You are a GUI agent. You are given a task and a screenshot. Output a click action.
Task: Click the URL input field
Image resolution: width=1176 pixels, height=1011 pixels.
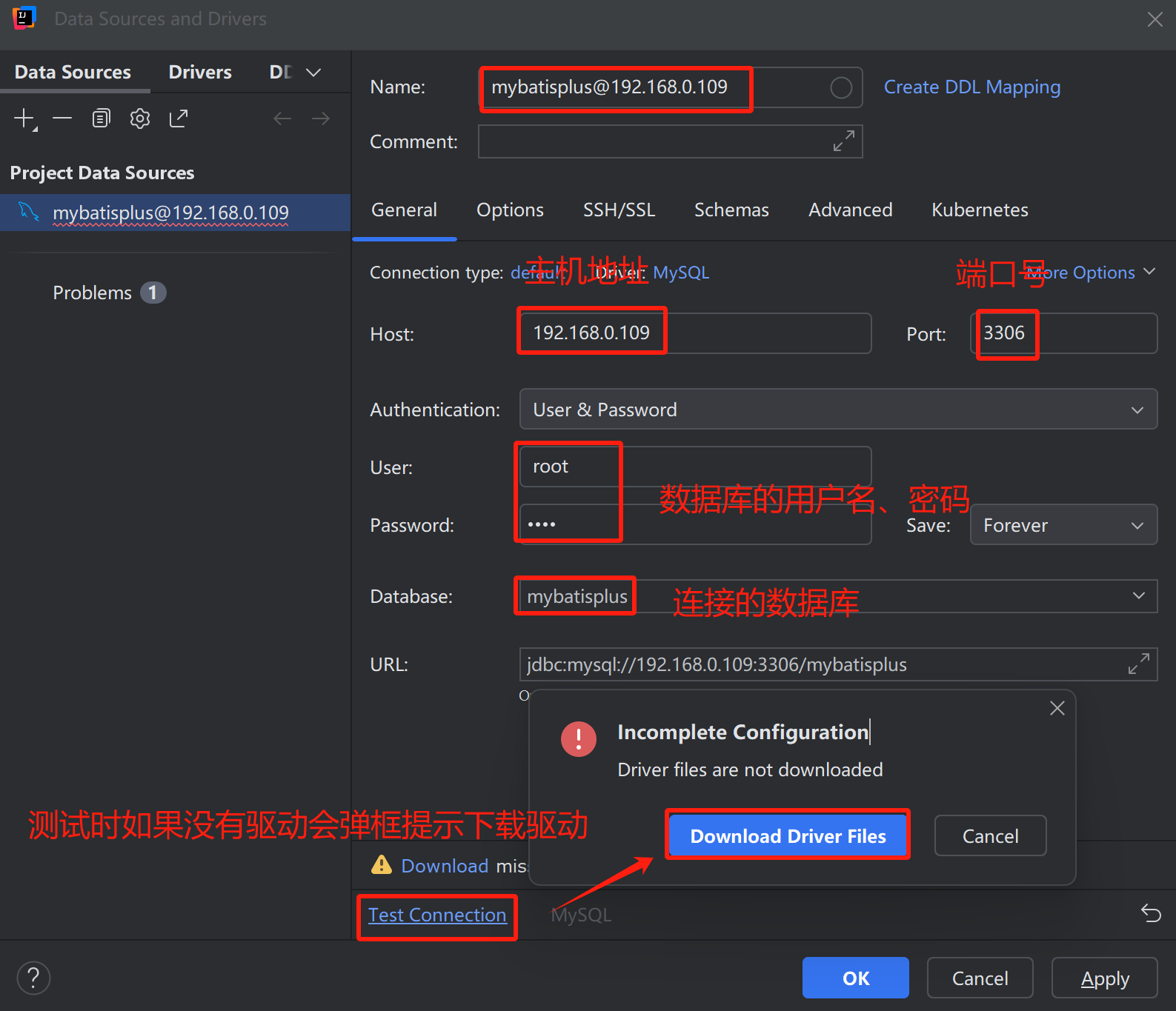point(838,664)
